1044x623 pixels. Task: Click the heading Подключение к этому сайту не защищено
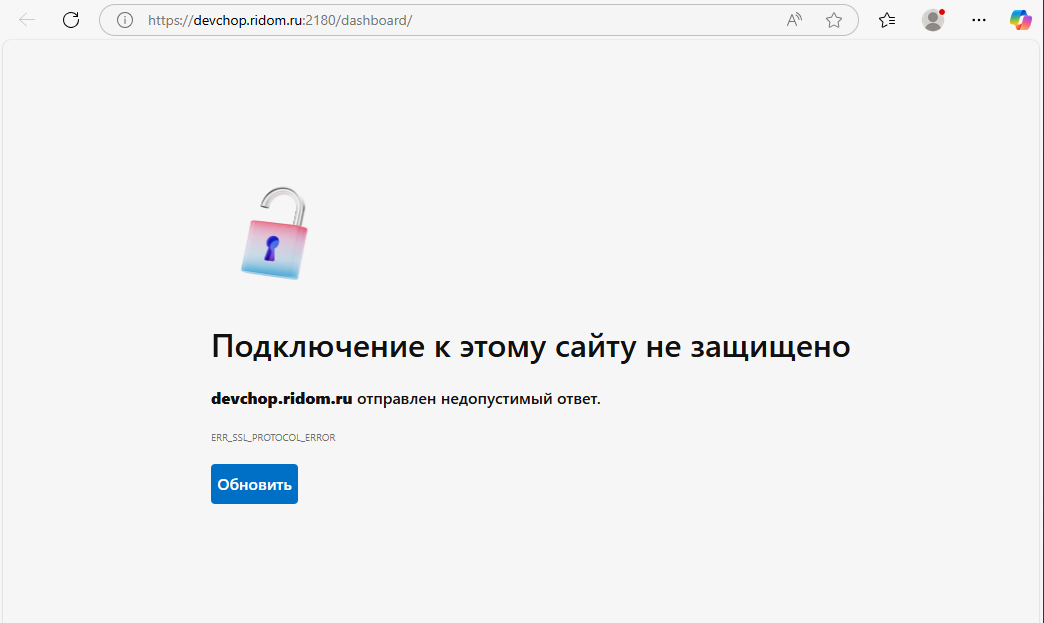click(x=530, y=347)
